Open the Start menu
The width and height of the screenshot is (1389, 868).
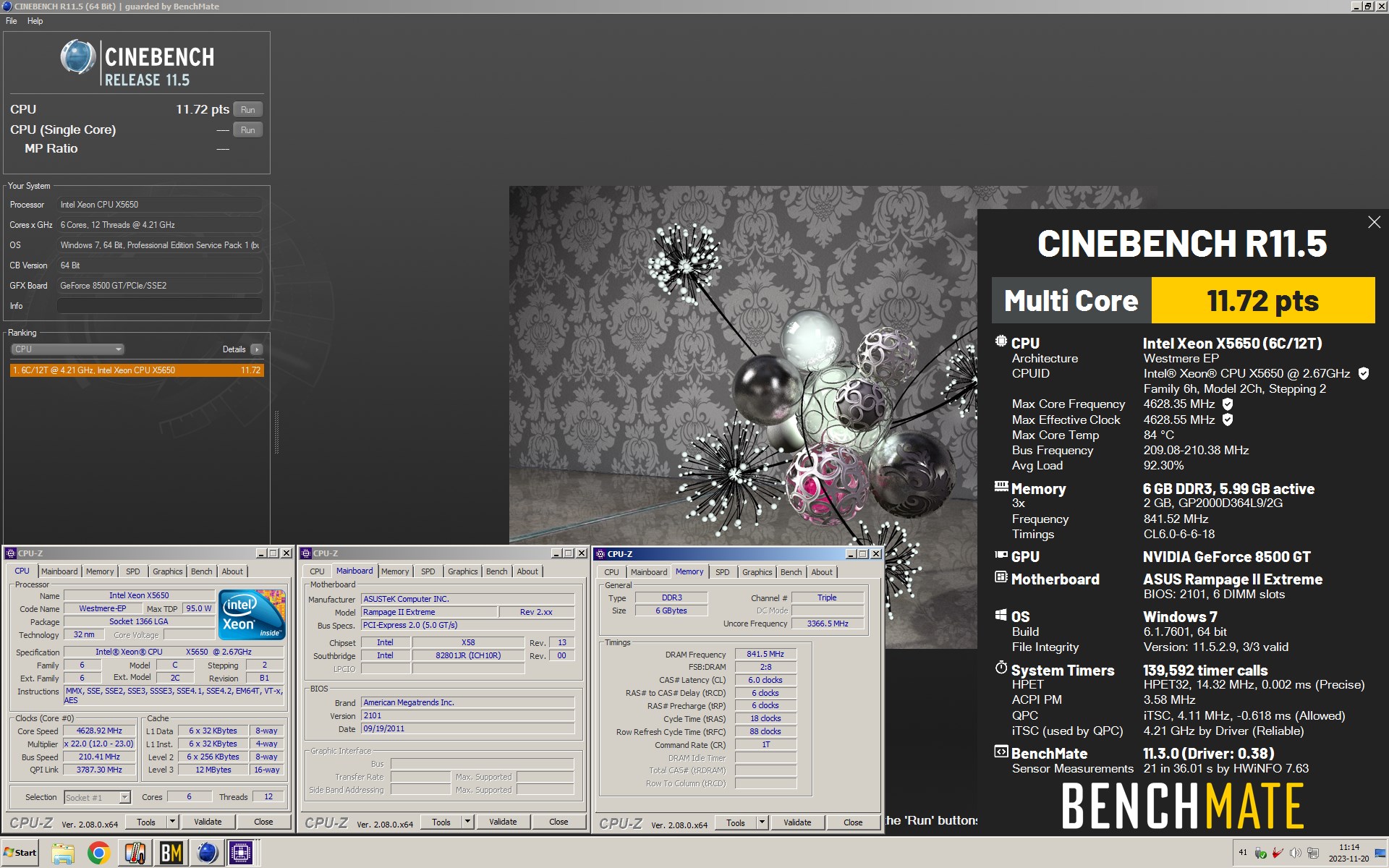20,853
